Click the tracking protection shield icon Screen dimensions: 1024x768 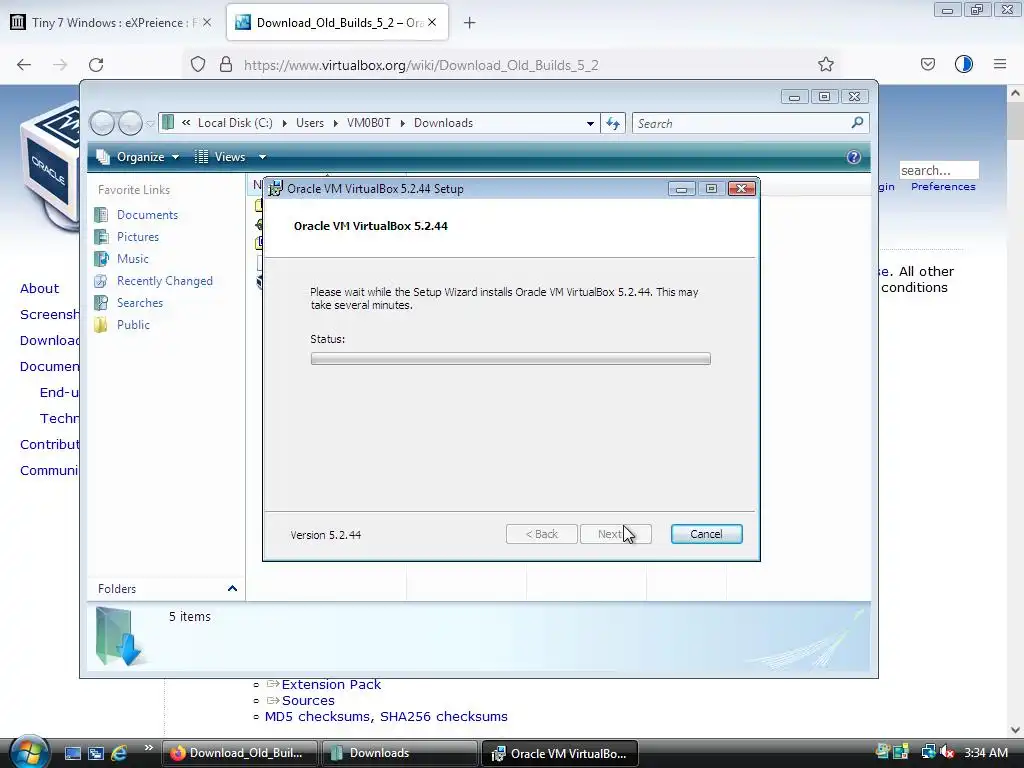pos(198,65)
